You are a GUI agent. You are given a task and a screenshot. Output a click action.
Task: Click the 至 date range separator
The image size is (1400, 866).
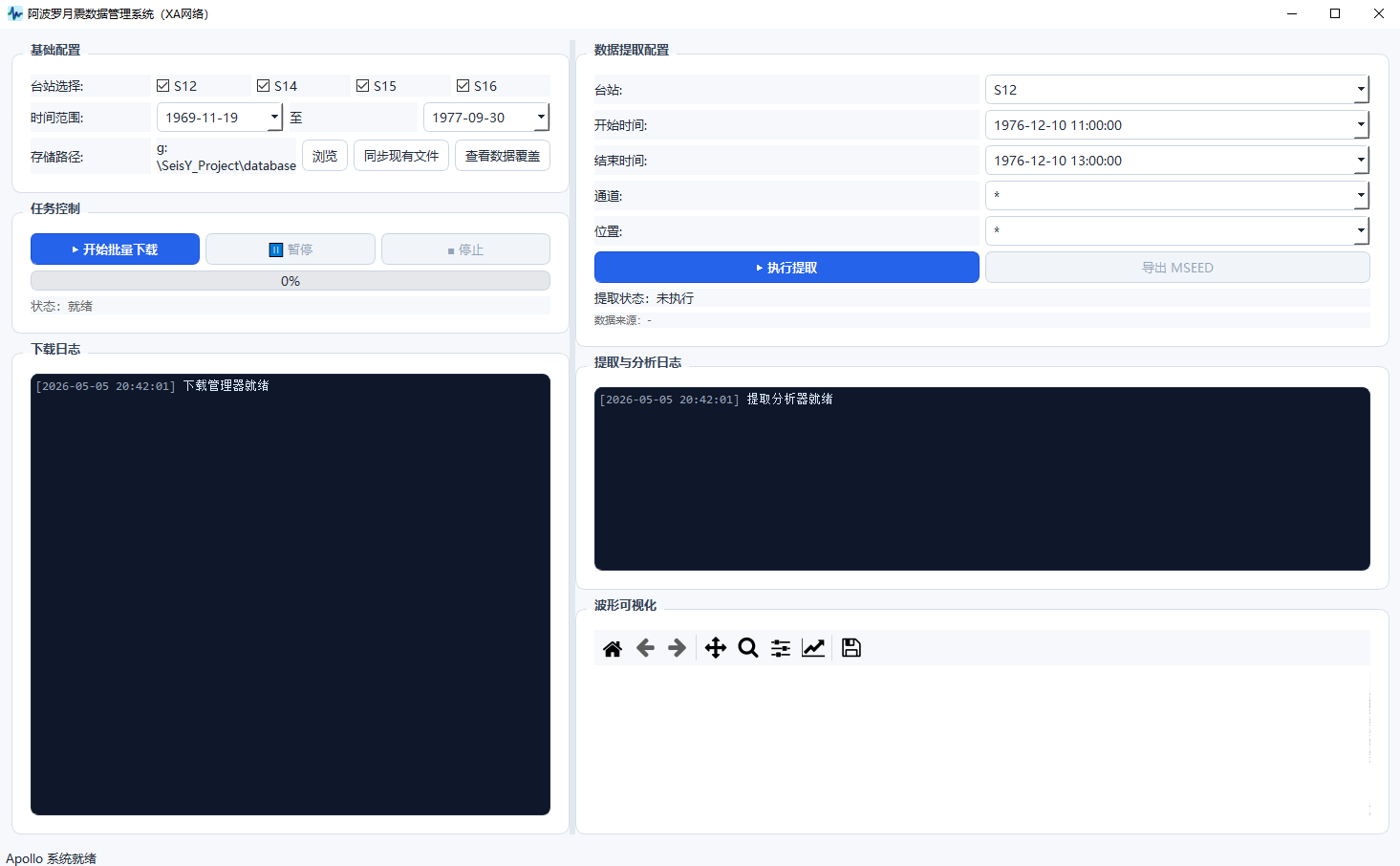coord(296,118)
